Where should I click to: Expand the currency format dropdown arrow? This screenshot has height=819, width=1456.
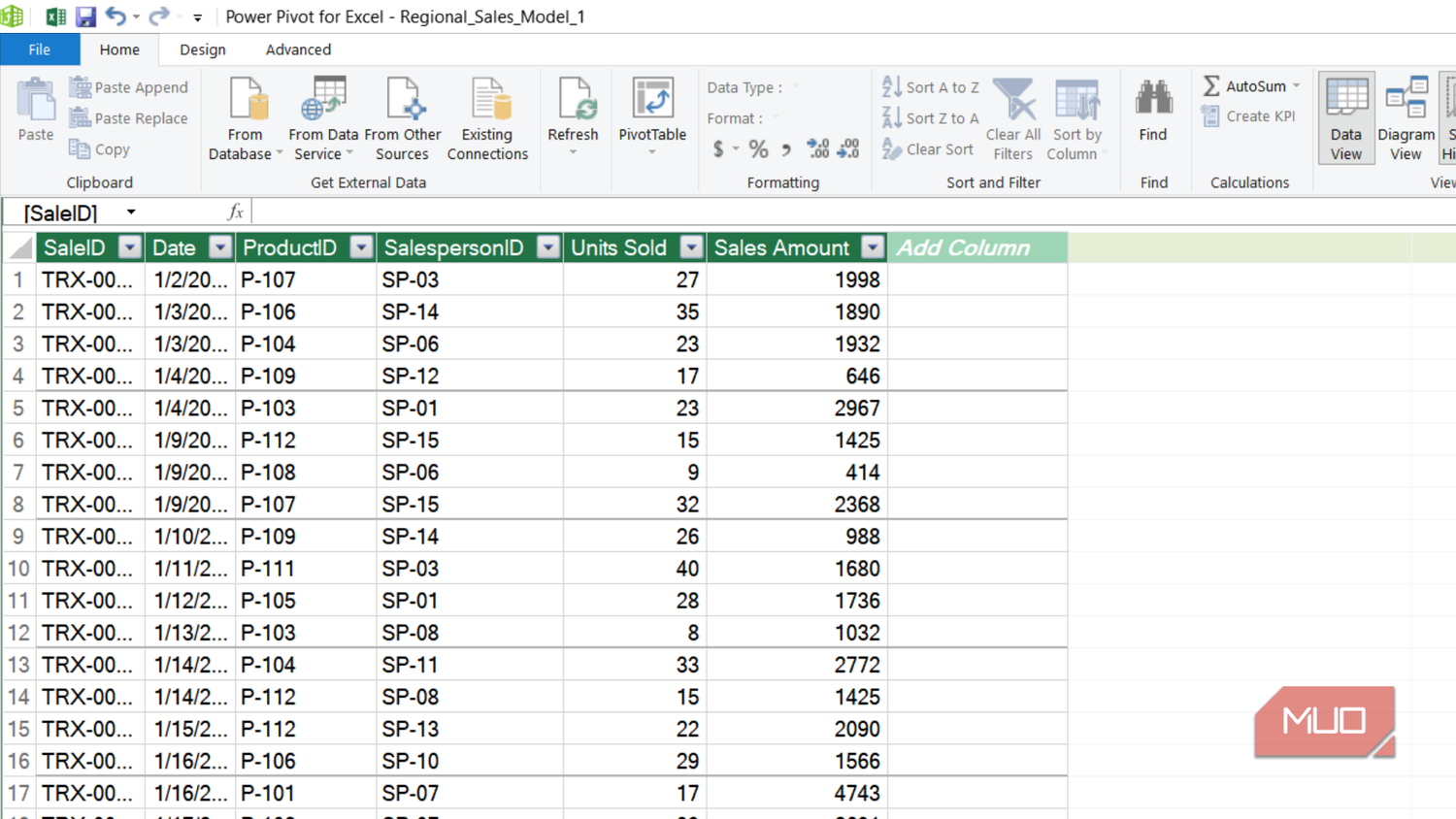click(x=736, y=149)
